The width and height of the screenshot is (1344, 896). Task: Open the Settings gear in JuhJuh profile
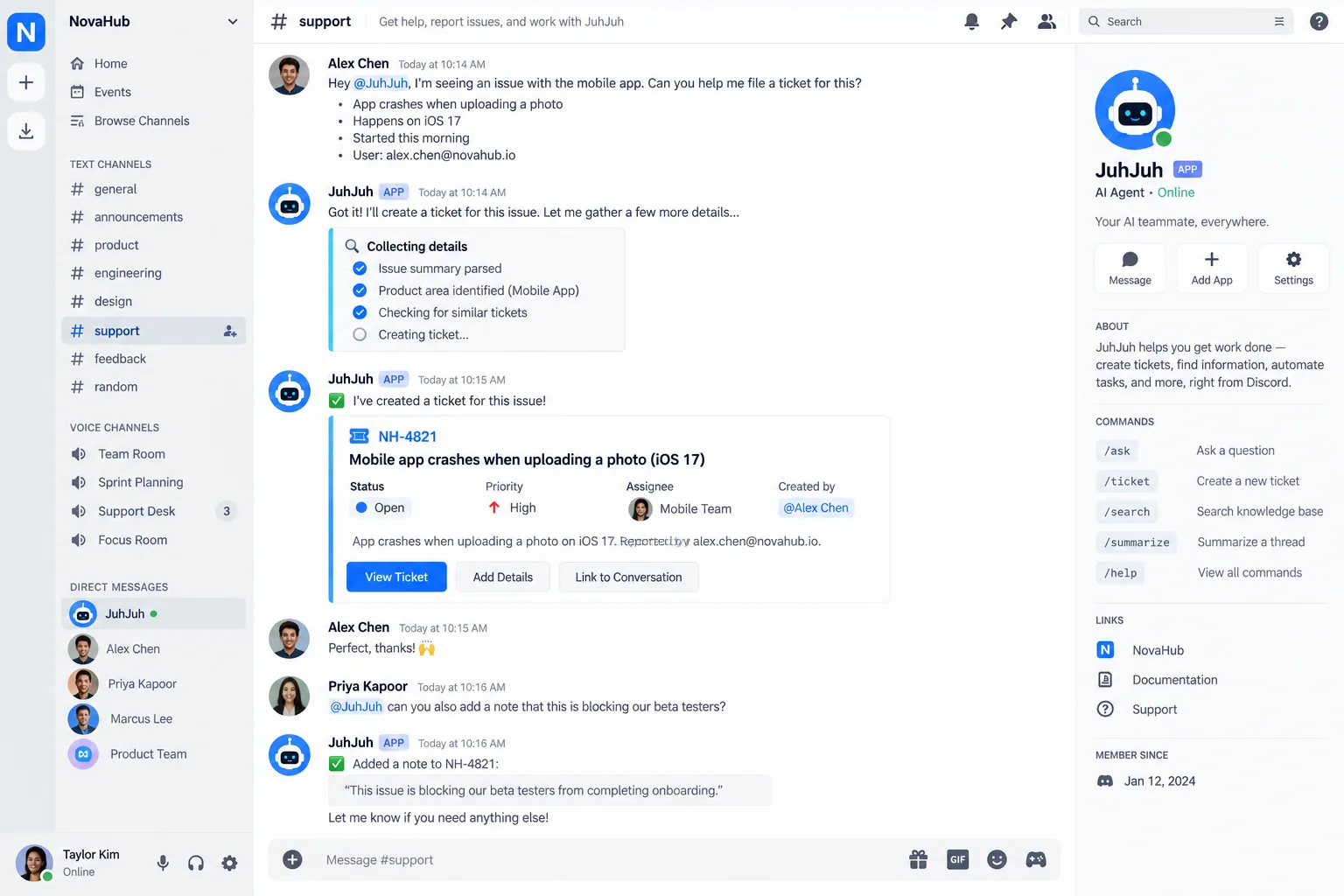coord(1293,268)
